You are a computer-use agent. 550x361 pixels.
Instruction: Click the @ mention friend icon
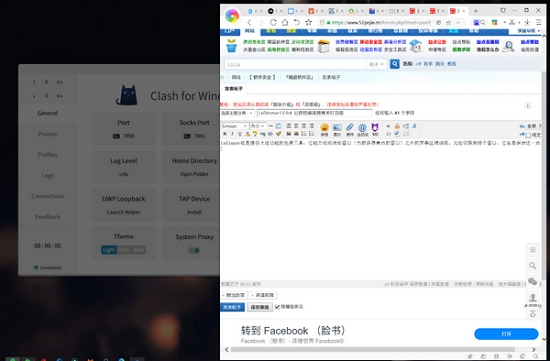(x=362, y=128)
